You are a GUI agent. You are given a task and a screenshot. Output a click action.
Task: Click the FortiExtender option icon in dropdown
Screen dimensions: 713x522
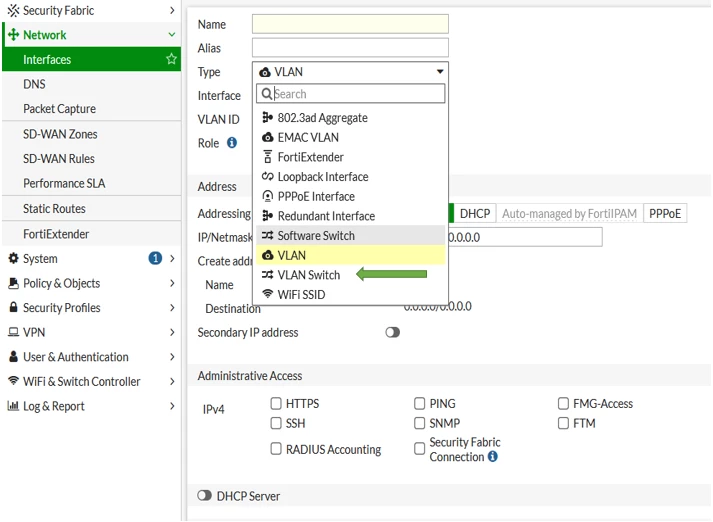point(267,157)
